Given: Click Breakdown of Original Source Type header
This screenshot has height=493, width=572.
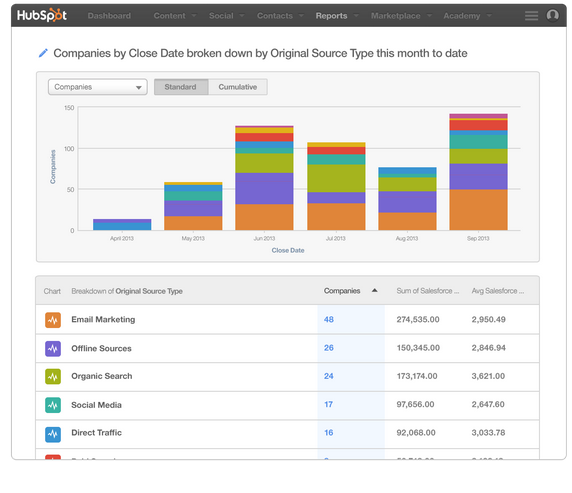Looking at the screenshot, I should [127, 291].
